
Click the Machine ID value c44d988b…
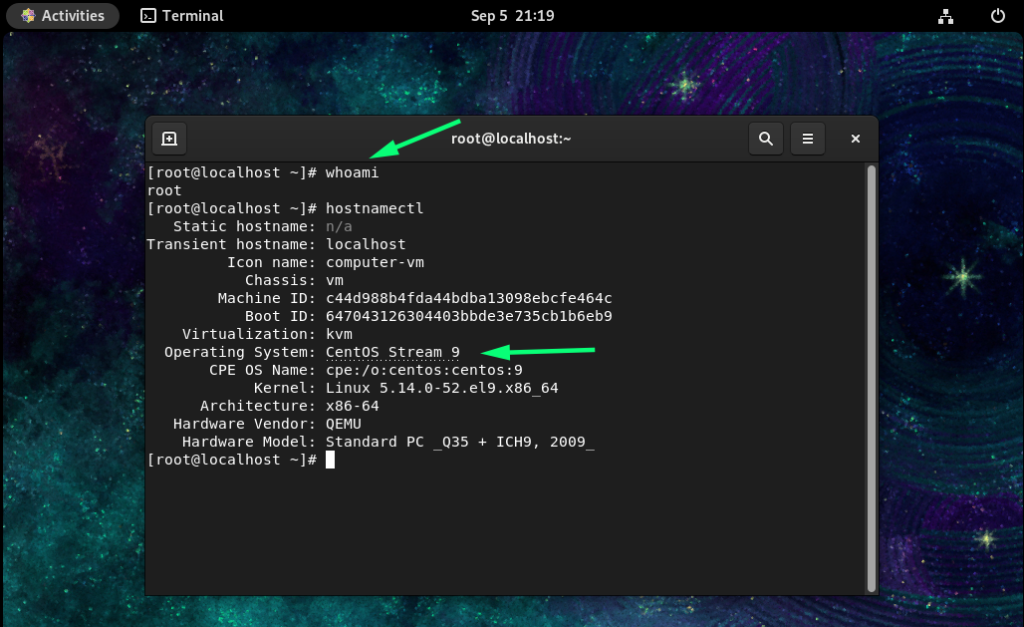(x=469, y=298)
